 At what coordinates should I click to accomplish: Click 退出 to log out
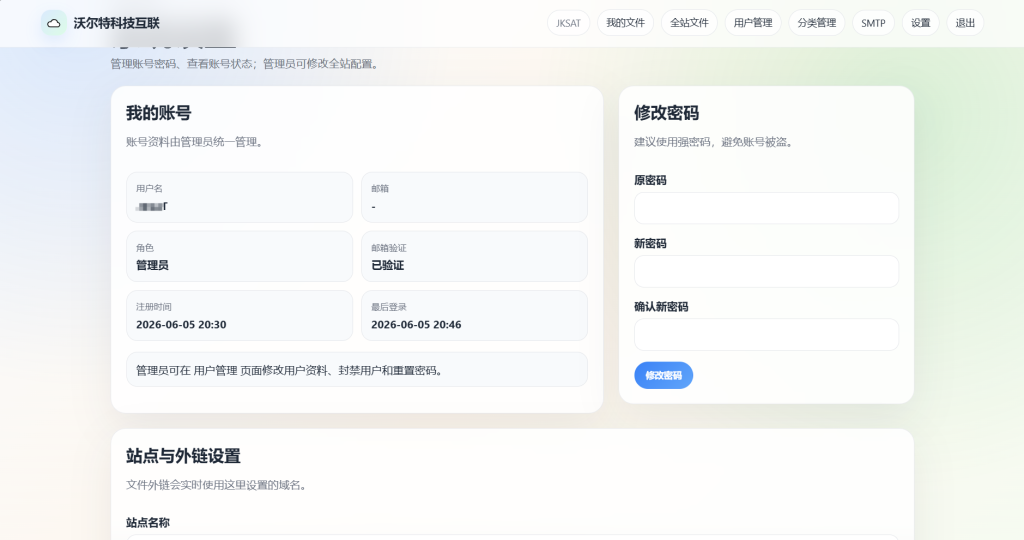pyautogui.click(x=965, y=23)
